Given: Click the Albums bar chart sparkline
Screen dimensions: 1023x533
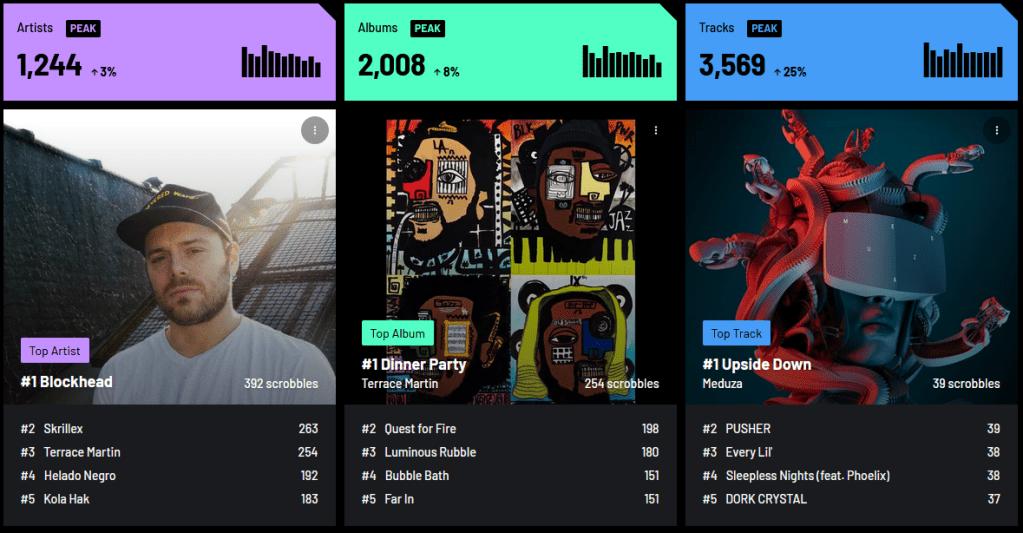Looking at the screenshot, I should 622,61.
